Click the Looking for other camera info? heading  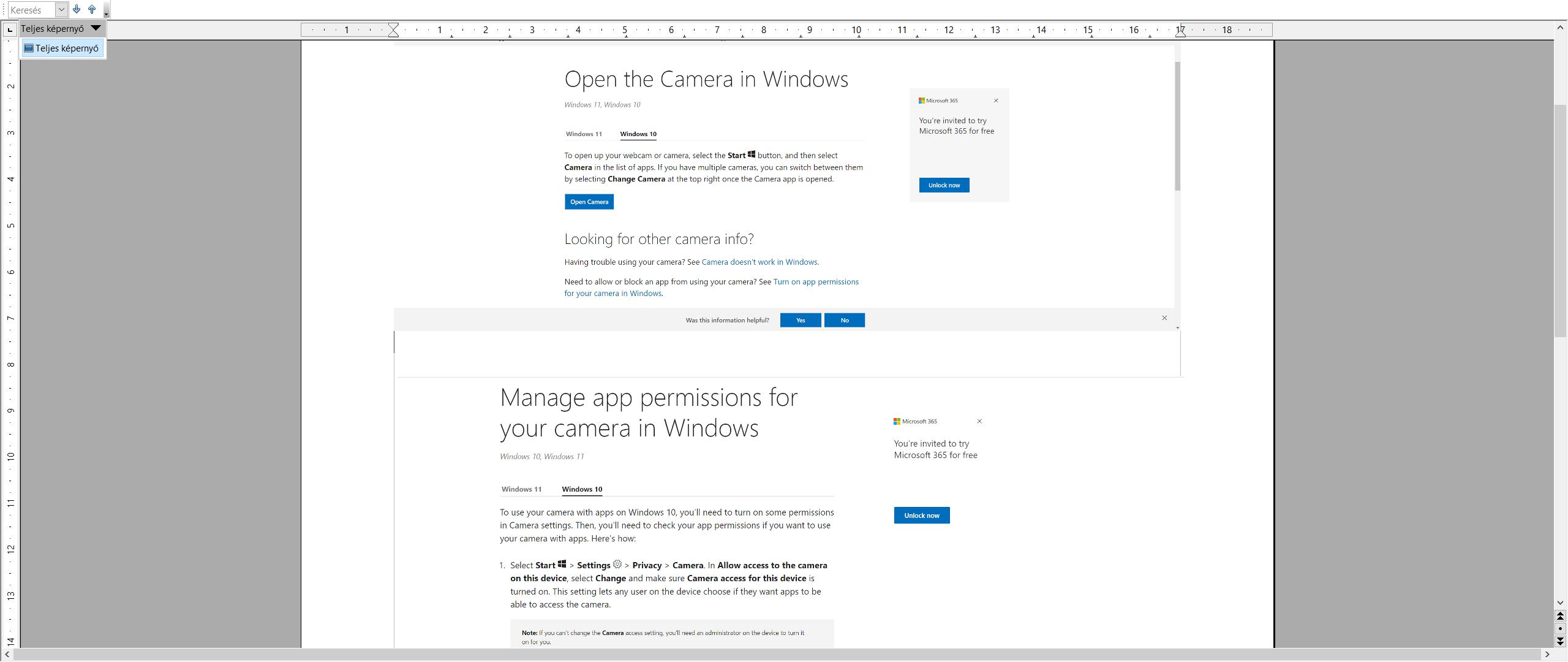pos(659,238)
